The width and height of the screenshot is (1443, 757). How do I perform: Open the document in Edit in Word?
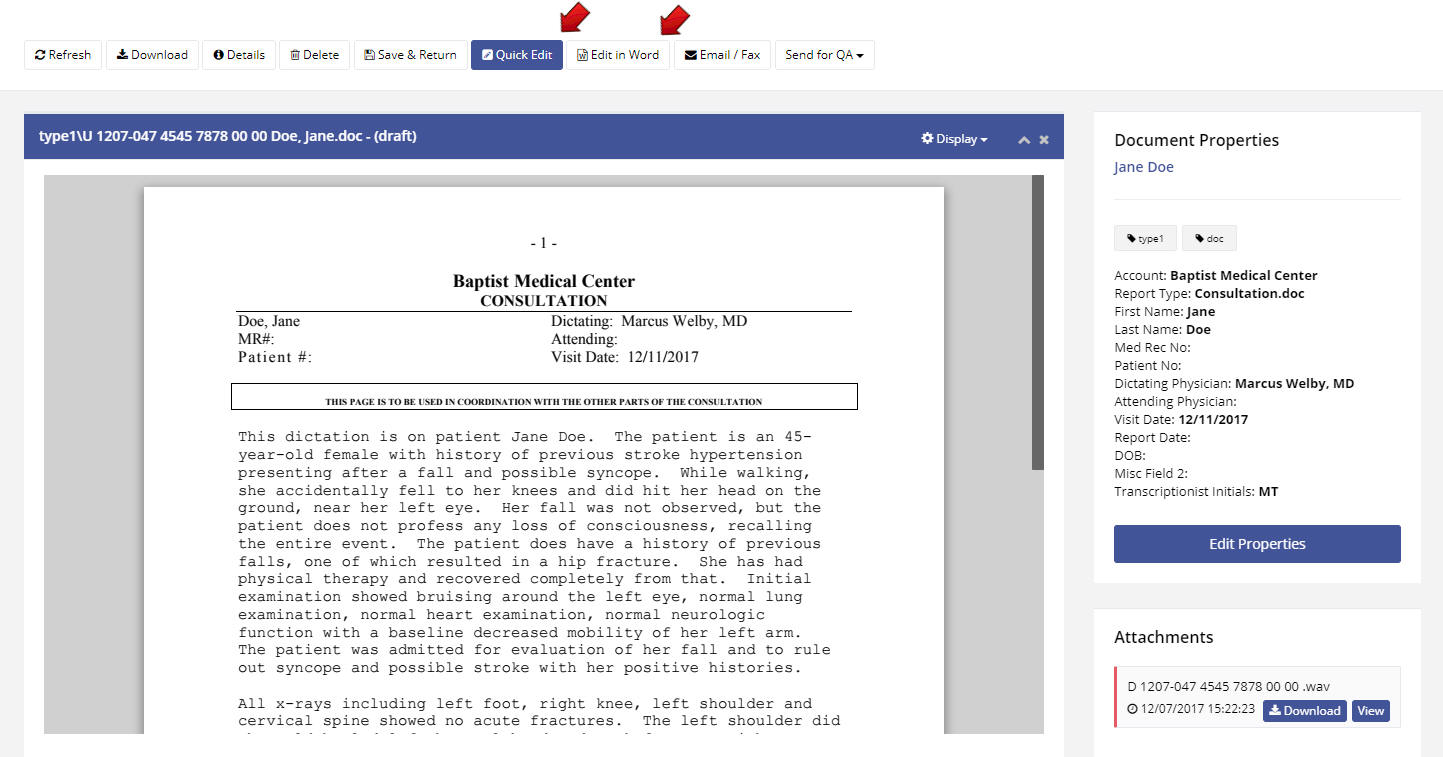[x=618, y=55]
